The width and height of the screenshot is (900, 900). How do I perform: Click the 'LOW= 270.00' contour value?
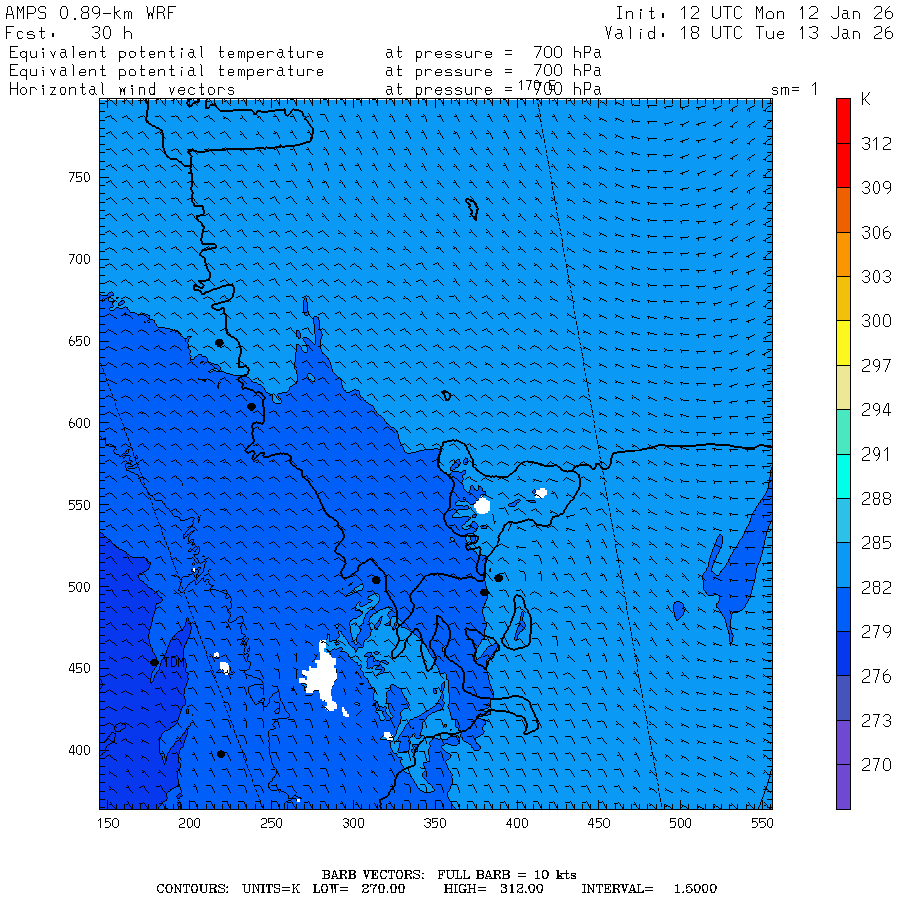coord(359,889)
